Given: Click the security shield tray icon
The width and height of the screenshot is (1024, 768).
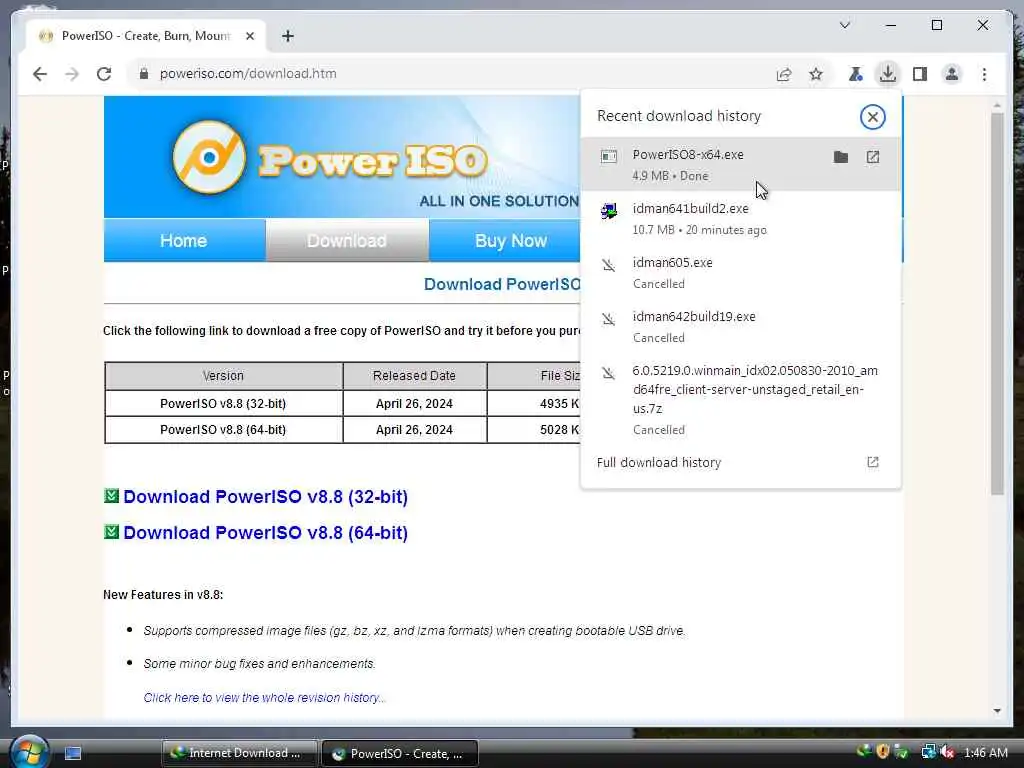Looking at the screenshot, I should coord(883,752).
